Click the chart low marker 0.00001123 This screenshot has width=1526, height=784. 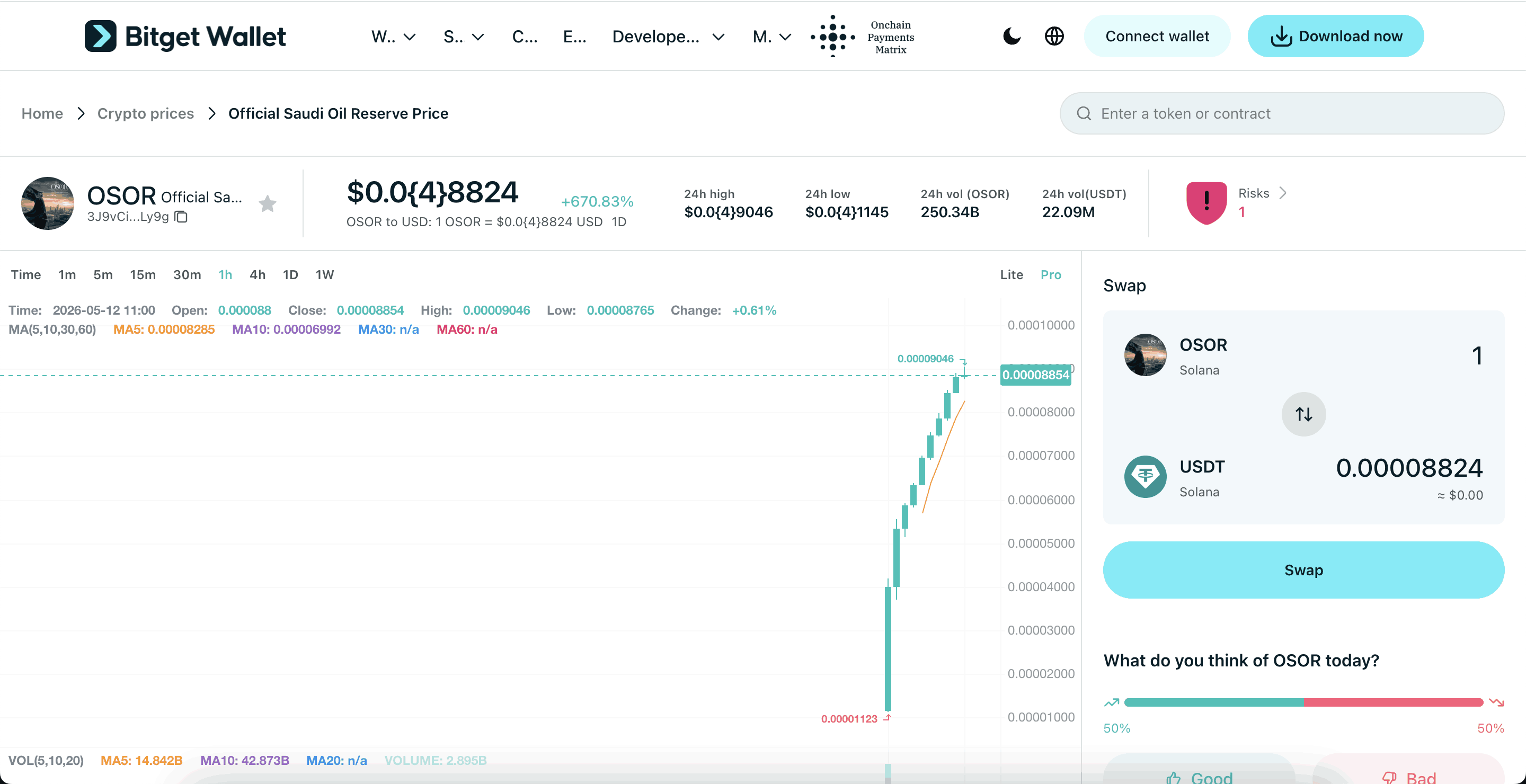849,719
